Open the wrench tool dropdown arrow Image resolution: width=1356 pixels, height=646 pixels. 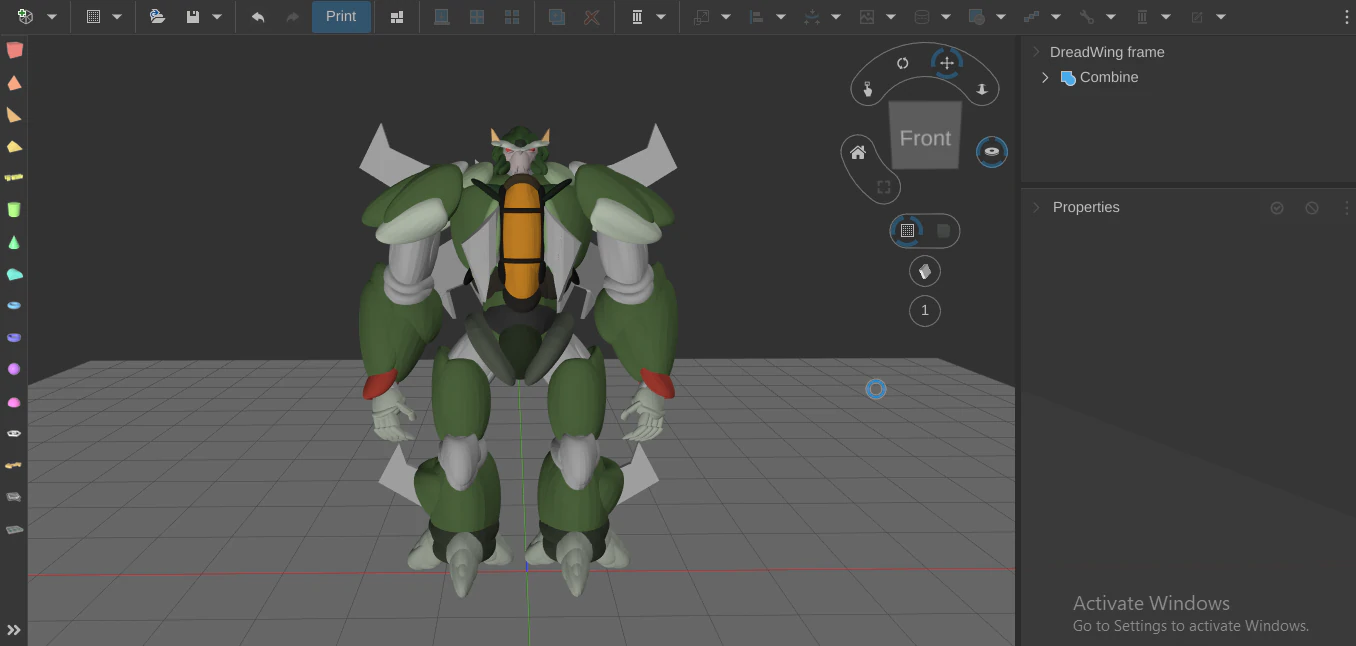(1111, 17)
